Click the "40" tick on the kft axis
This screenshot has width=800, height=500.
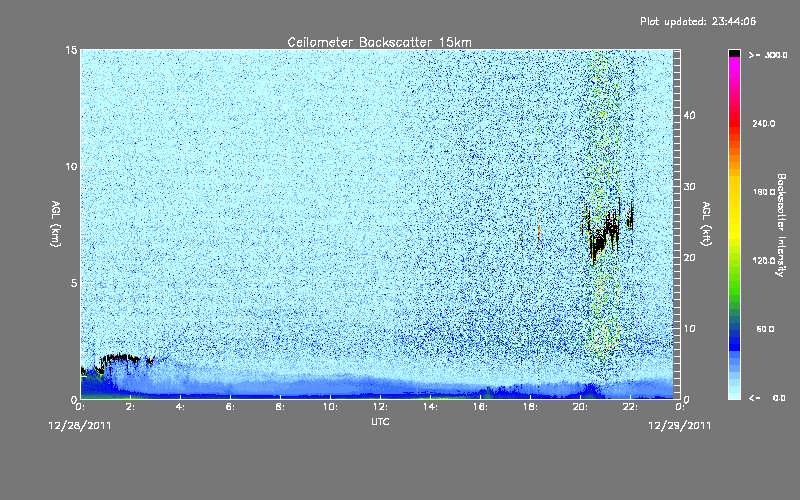click(x=689, y=115)
